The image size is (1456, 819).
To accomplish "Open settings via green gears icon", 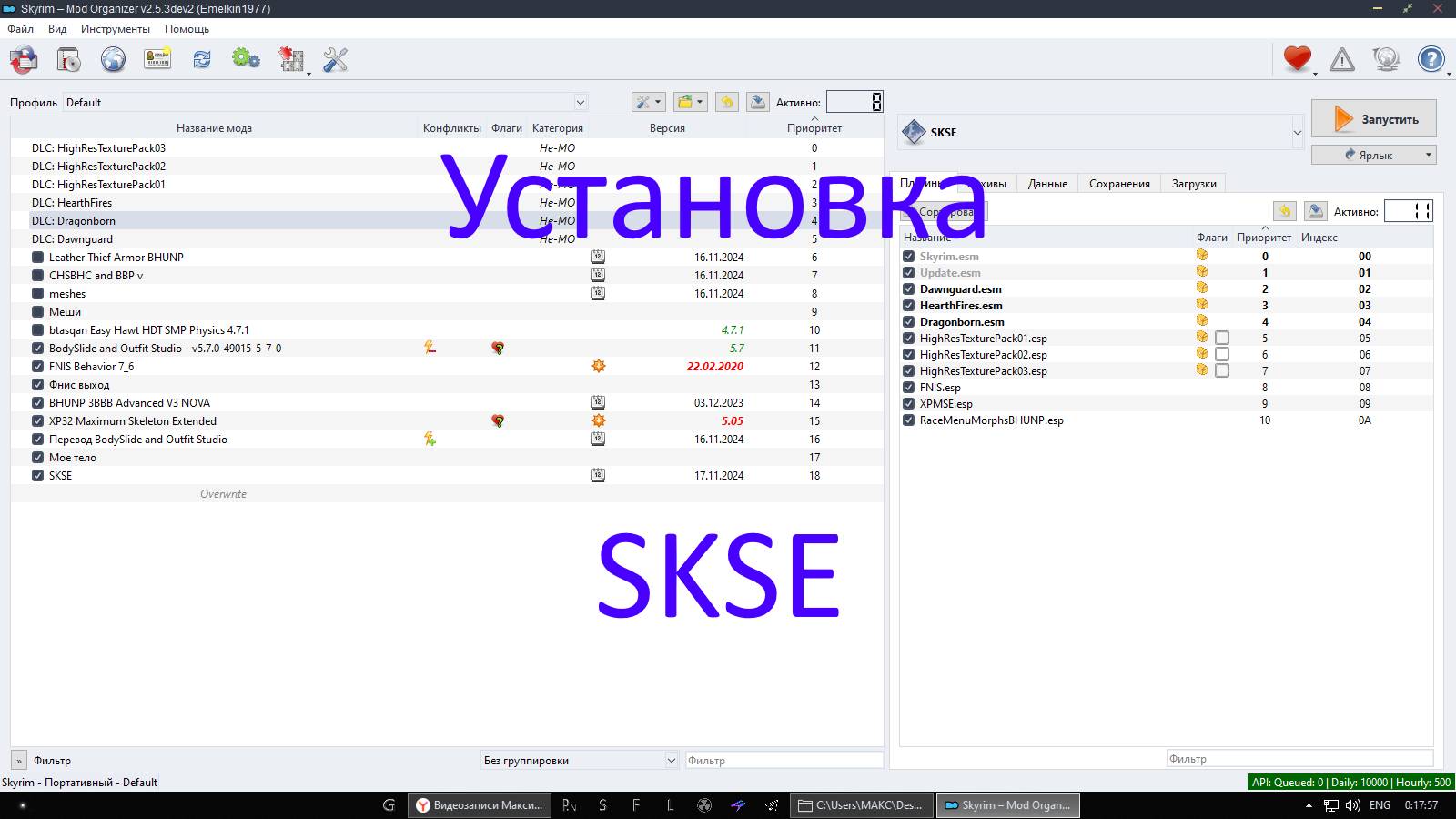I will tap(245, 60).
